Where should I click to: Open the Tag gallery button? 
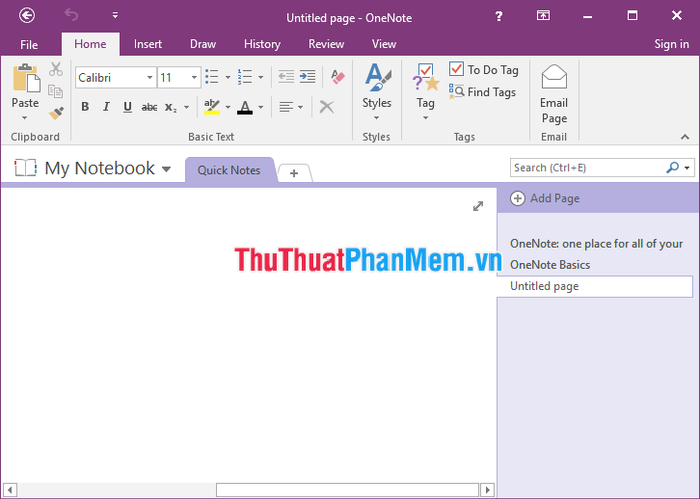pyautogui.click(x=425, y=91)
